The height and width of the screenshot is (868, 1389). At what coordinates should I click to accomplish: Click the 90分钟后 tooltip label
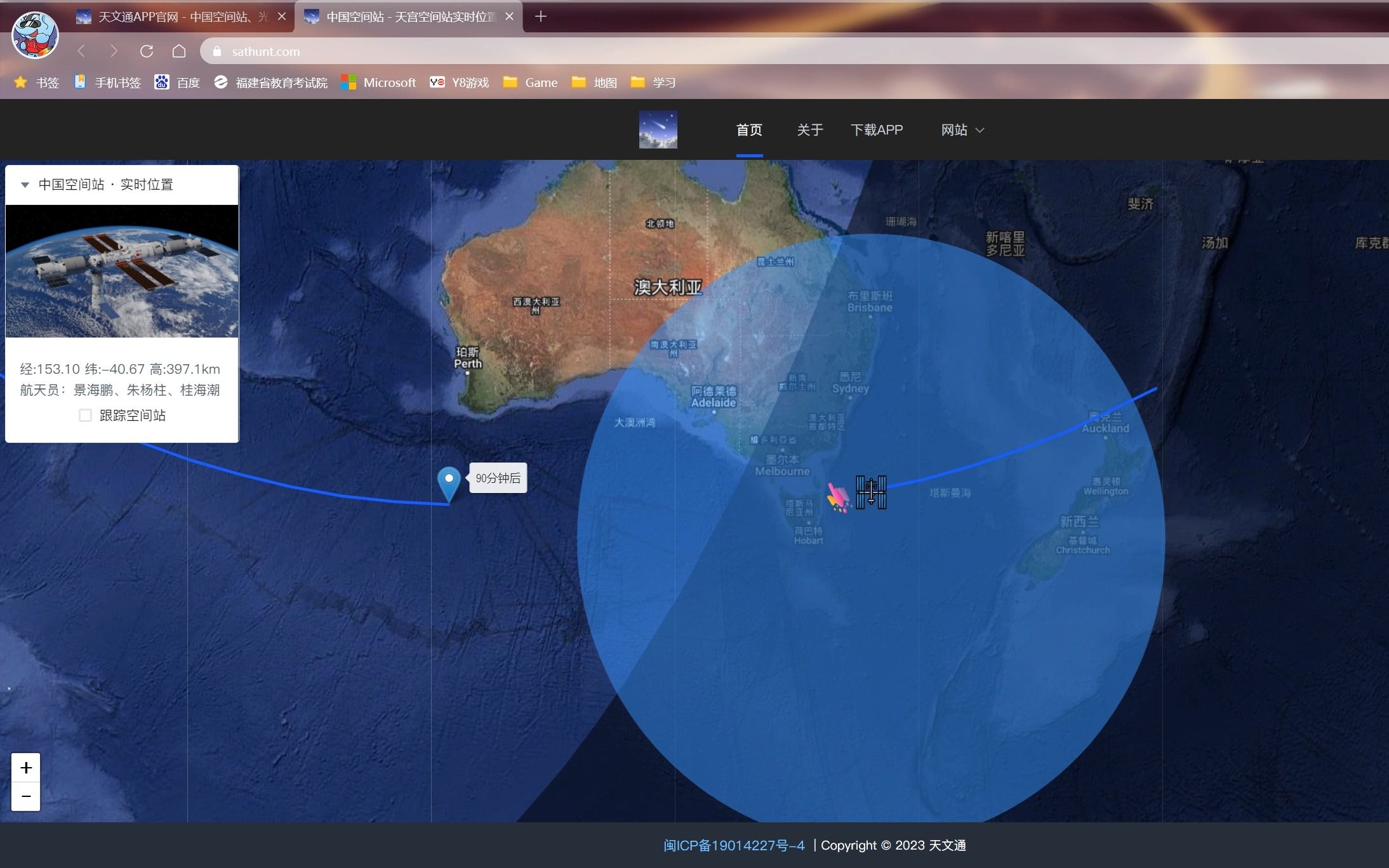498,478
